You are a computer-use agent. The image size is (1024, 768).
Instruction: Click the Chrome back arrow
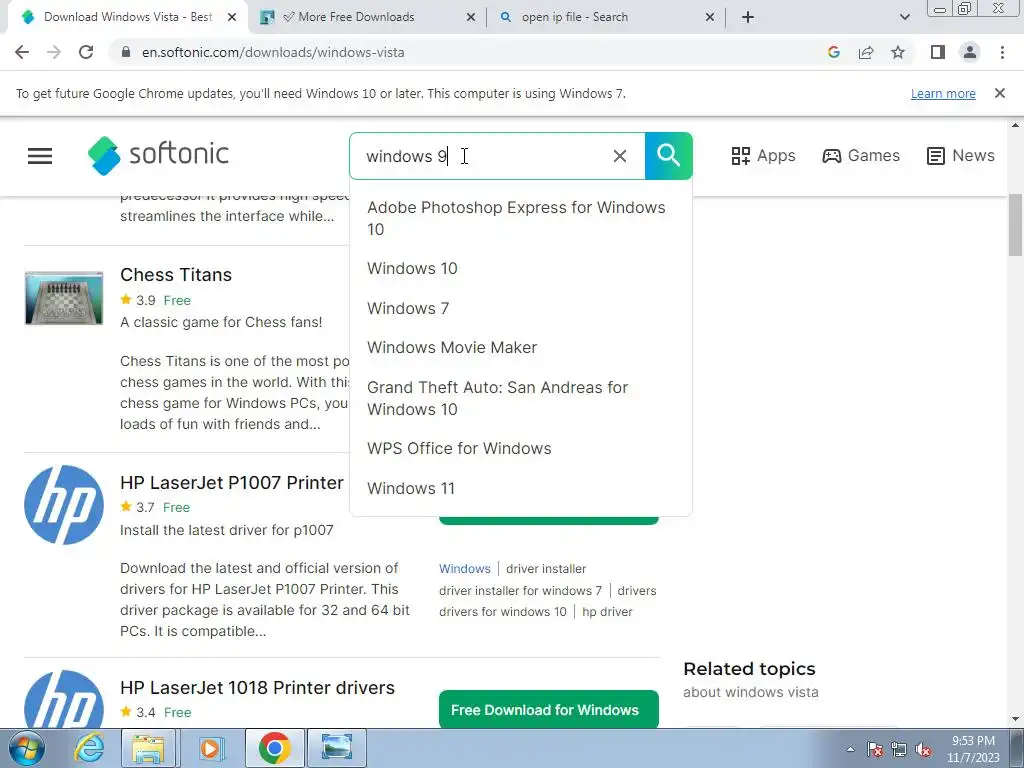(x=22, y=52)
